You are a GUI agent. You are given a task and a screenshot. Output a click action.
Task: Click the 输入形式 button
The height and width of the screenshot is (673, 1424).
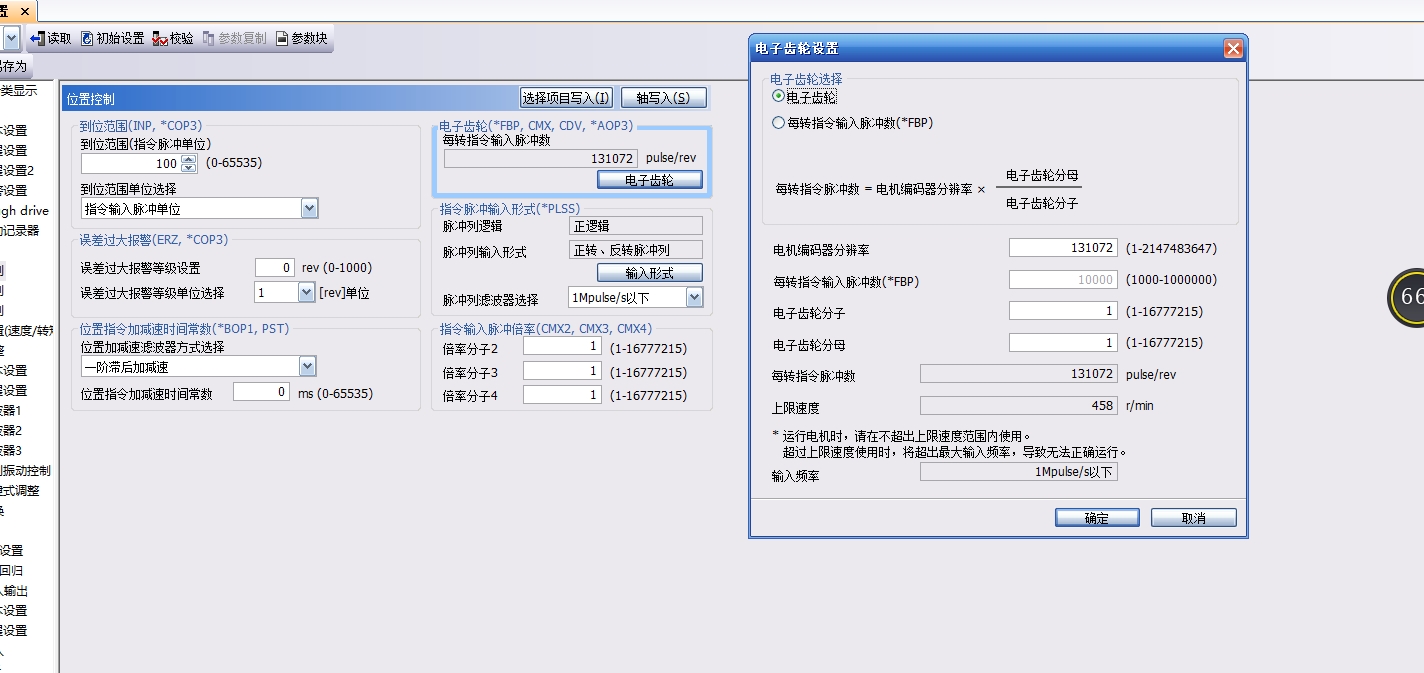(x=649, y=273)
